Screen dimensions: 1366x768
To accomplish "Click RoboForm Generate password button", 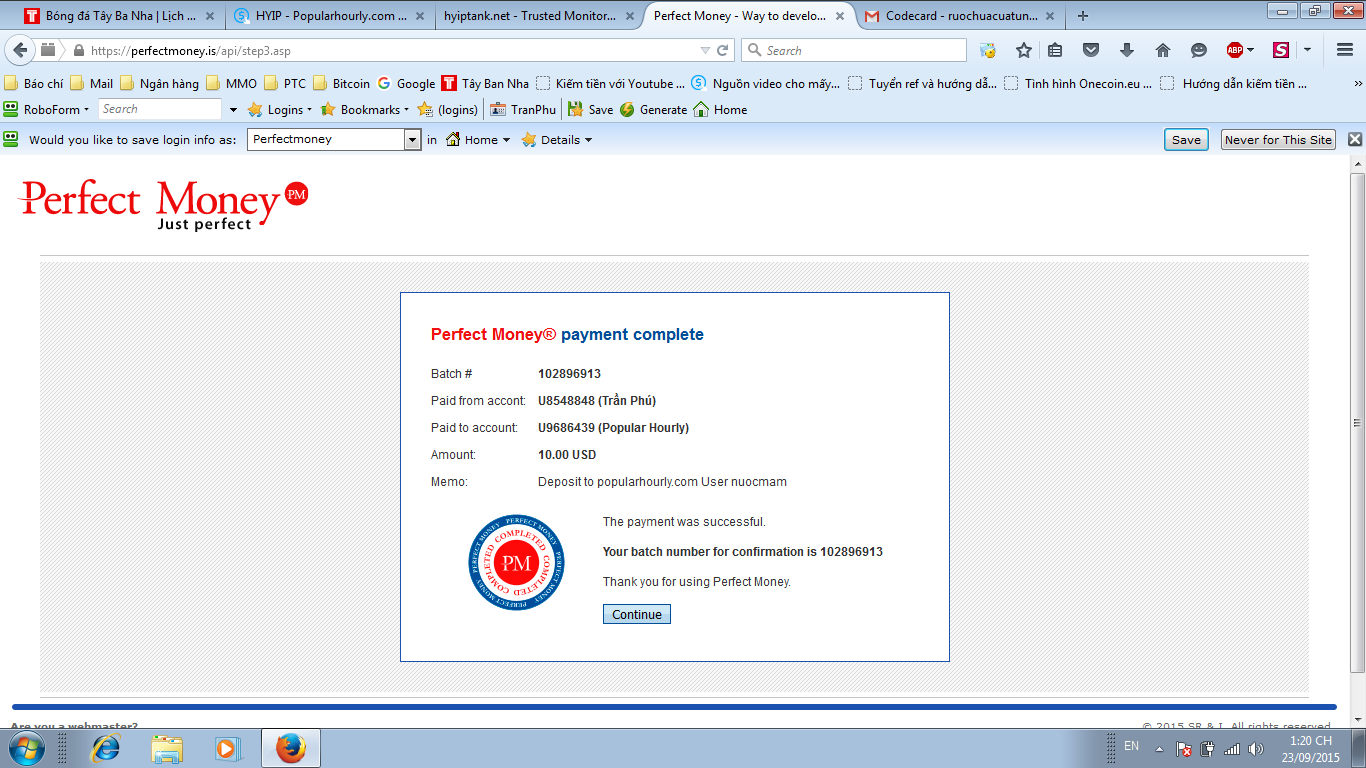I will pyautogui.click(x=653, y=110).
